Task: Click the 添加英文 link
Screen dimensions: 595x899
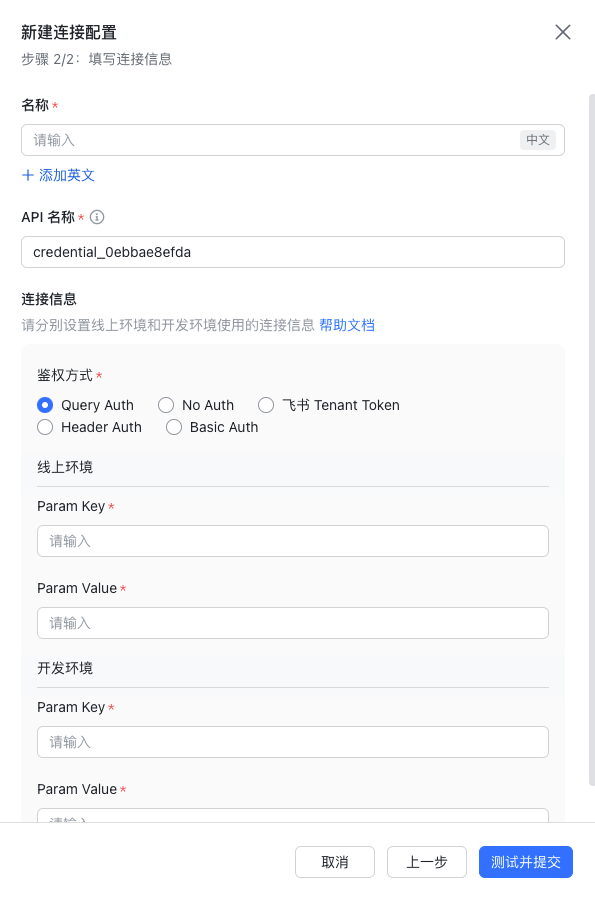Action: pos(66,175)
